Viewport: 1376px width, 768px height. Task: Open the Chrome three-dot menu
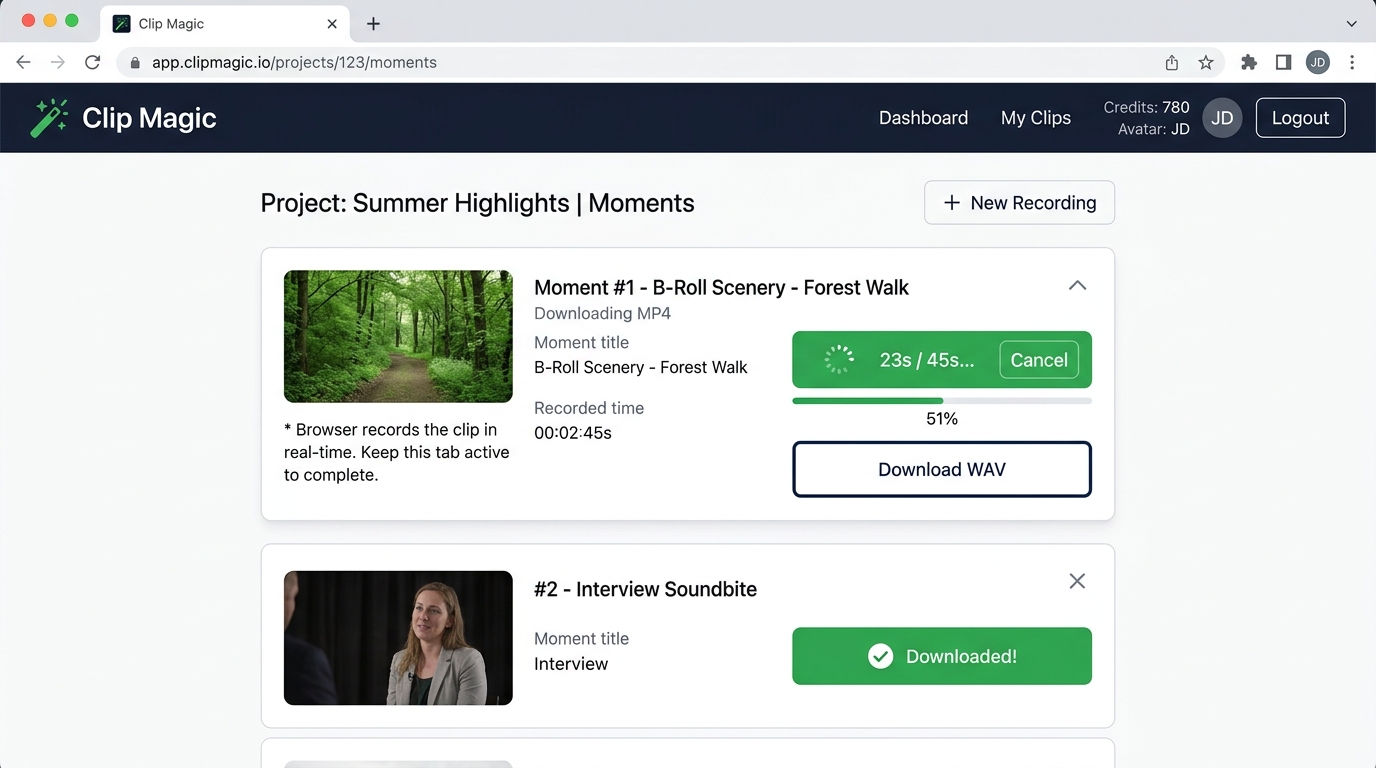point(1352,62)
